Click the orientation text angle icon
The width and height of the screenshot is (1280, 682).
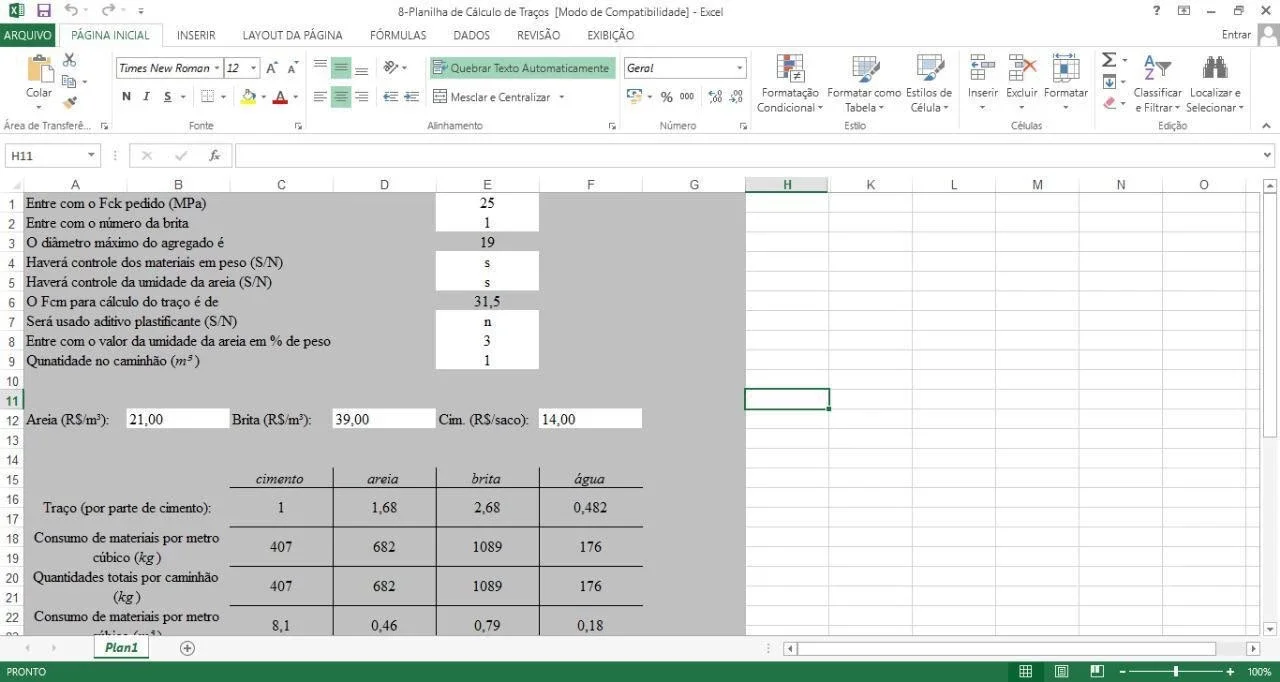click(392, 68)
